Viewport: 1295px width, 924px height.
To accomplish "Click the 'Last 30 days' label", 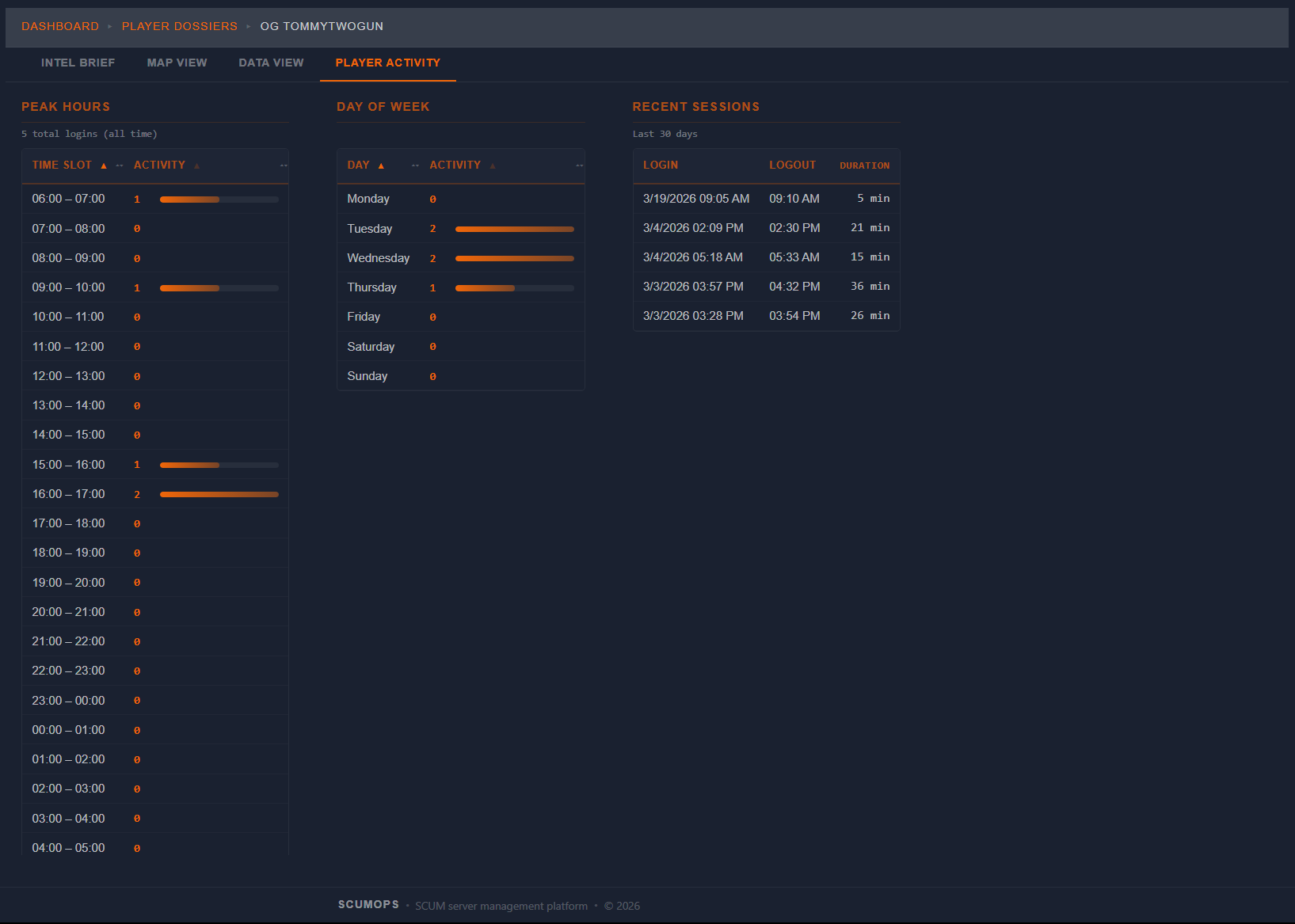I will point(665,134).
